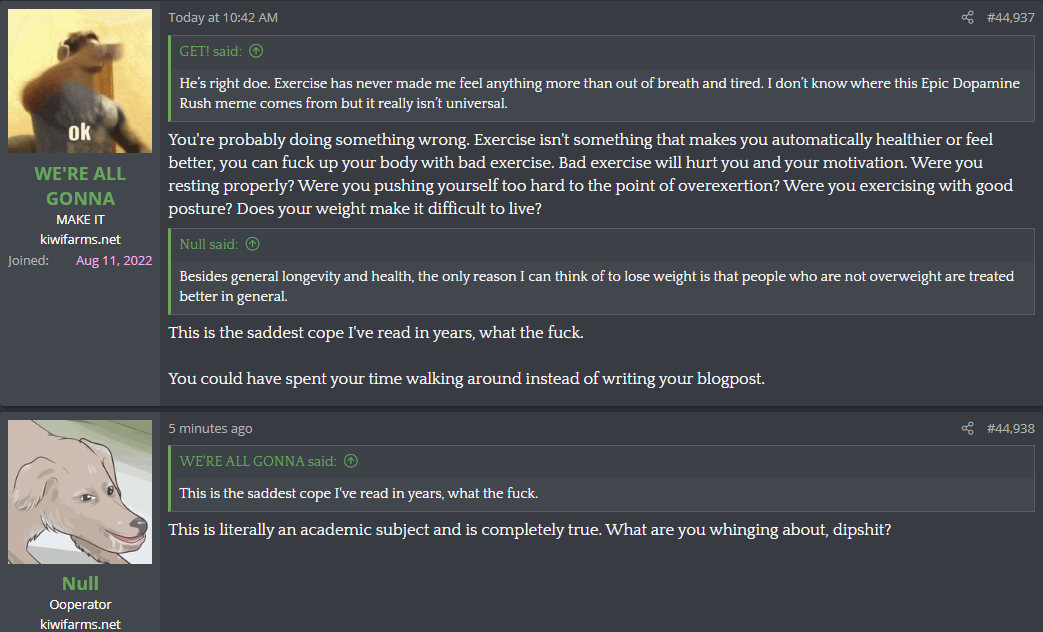Open post number #44,937 permalink
Image resolution: width=1043 pixels, height=632 pixels.
click(1010, 17)
